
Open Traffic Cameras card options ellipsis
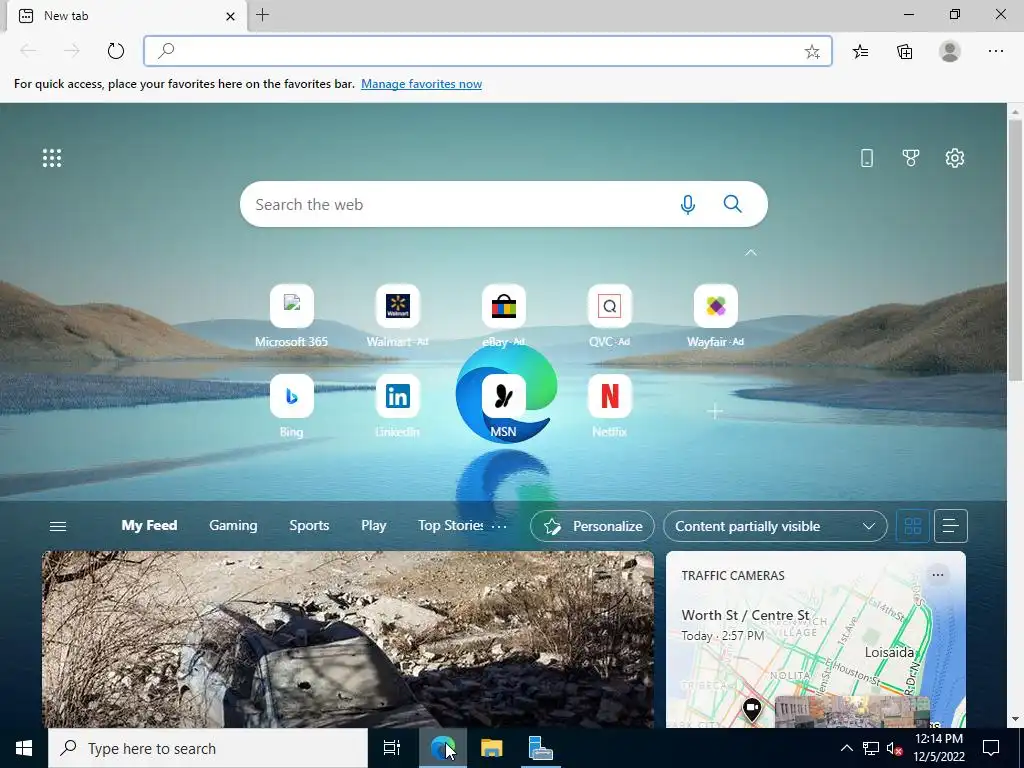point(938,575)
